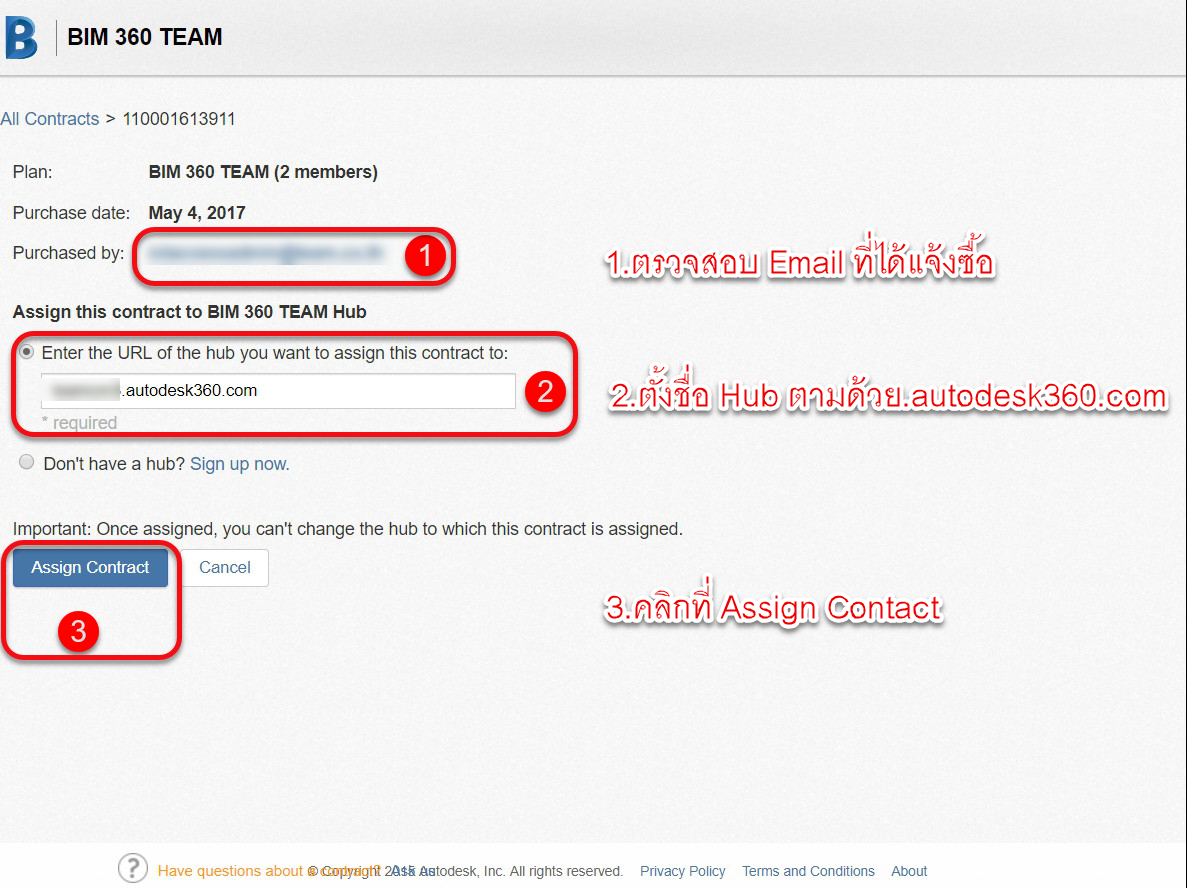
Task: Click the "* required" label below the field
Action: [x=78, y=424]
